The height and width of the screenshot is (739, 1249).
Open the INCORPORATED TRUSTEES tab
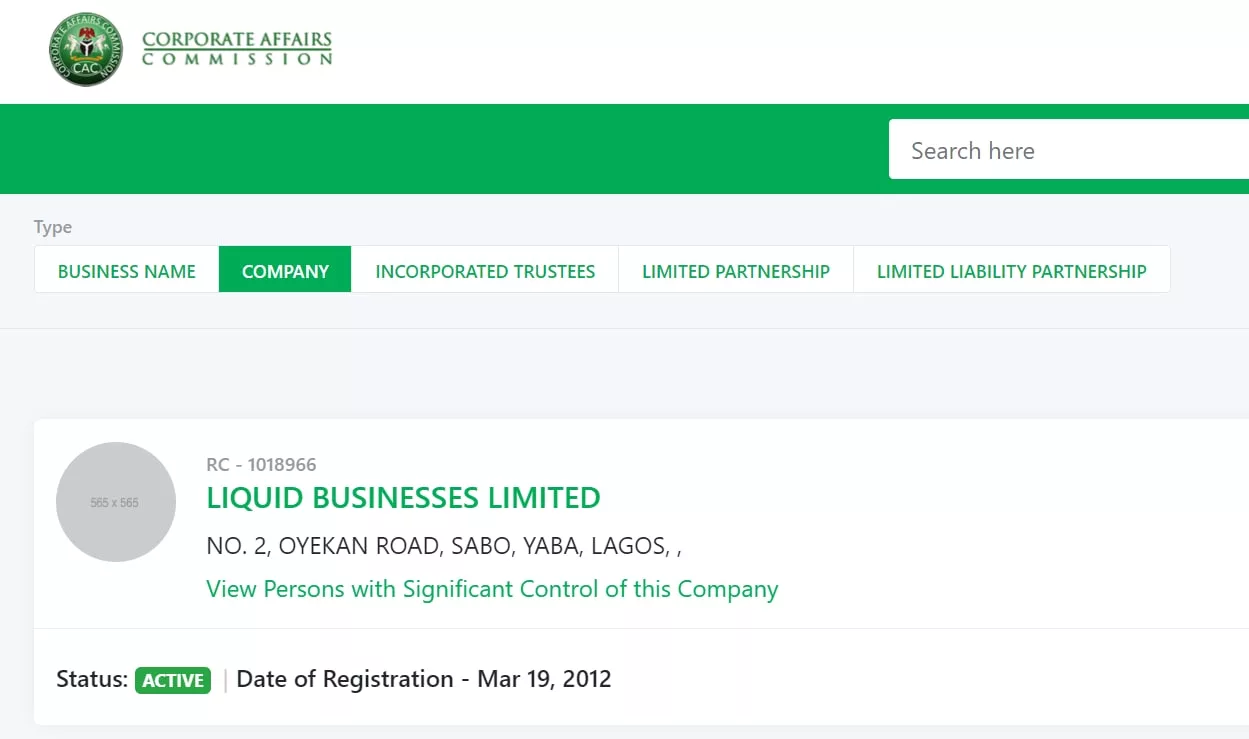pyautogui.click(x=485, y=271)
